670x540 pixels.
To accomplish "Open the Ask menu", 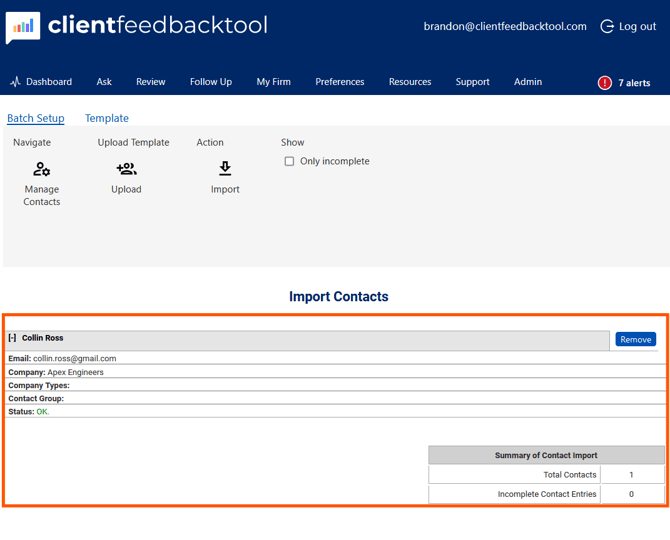I will (104, 82).
